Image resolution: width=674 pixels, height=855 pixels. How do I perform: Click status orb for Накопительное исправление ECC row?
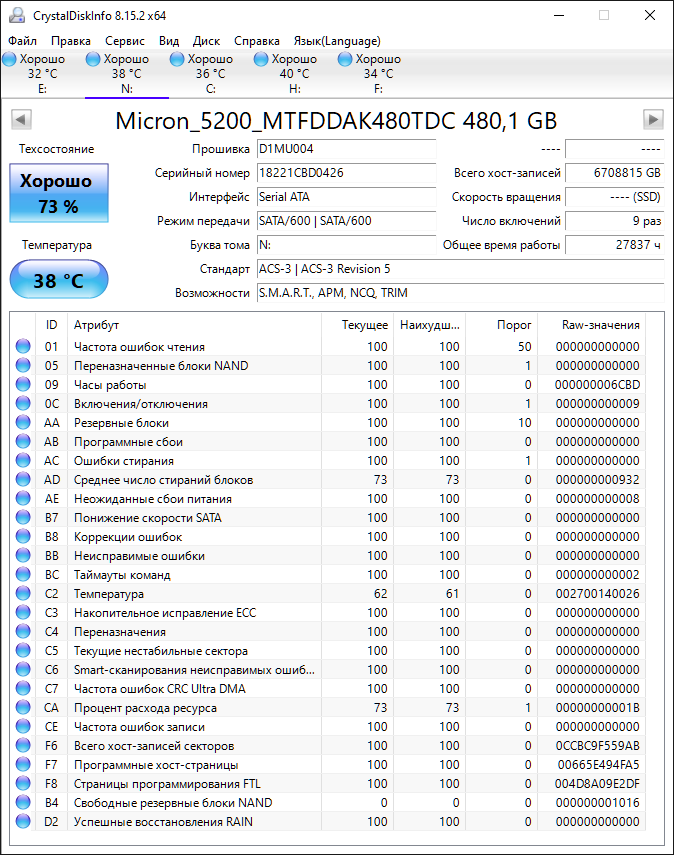(x=23, y=612)
